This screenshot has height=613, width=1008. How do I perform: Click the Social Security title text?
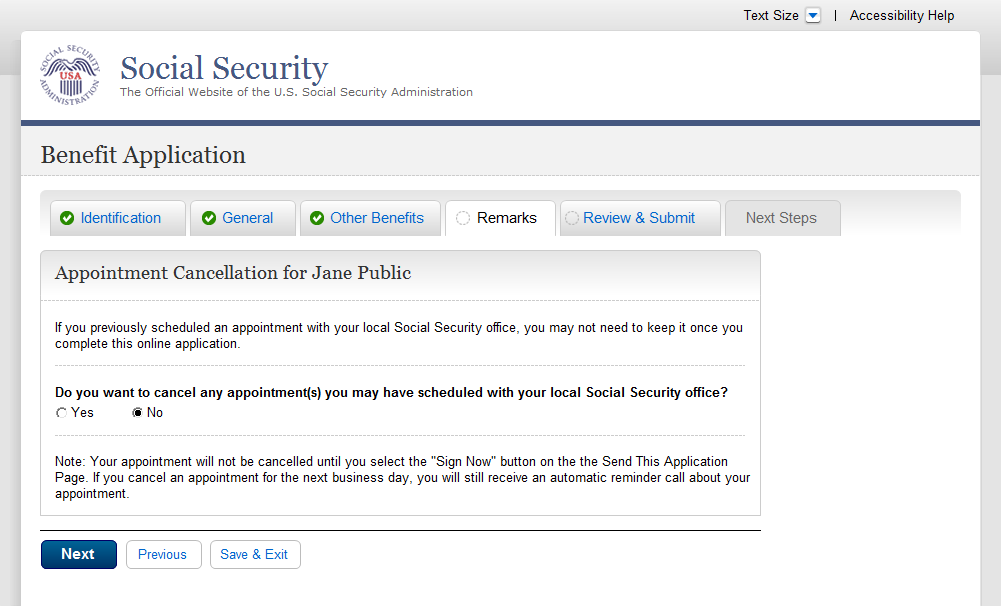tap(224, 68)
